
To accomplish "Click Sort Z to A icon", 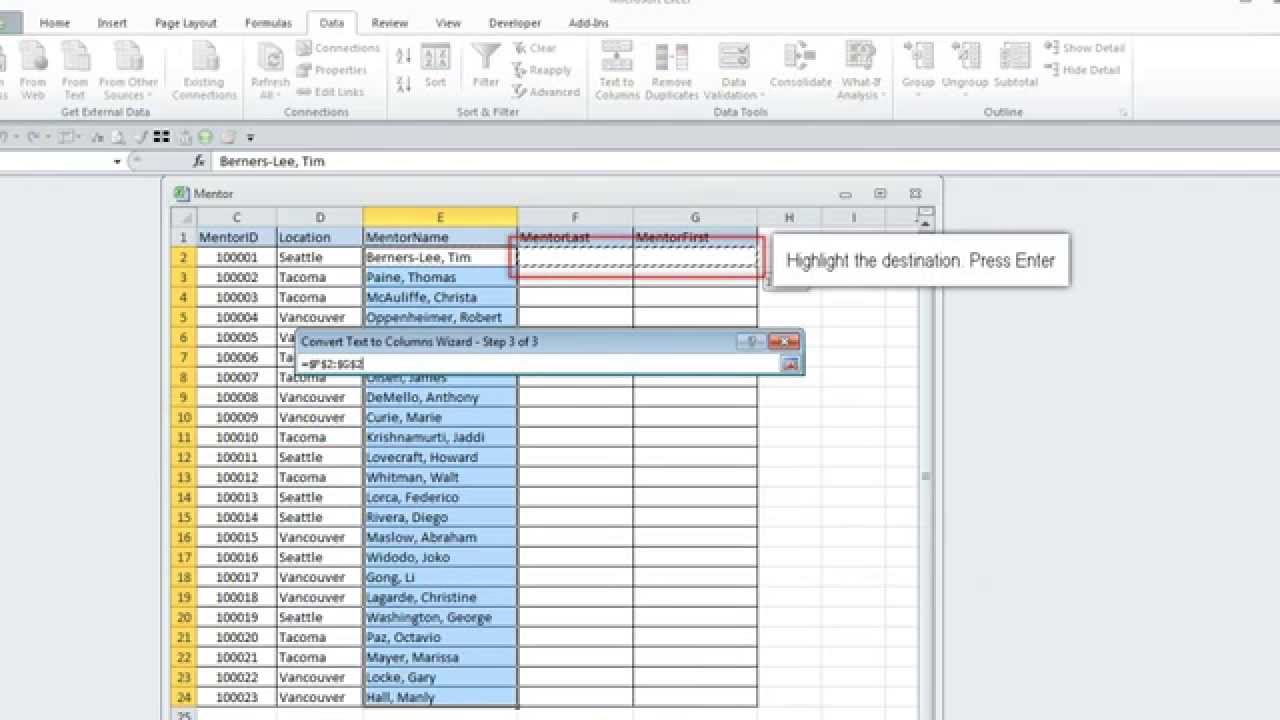I will coord(403,84).
